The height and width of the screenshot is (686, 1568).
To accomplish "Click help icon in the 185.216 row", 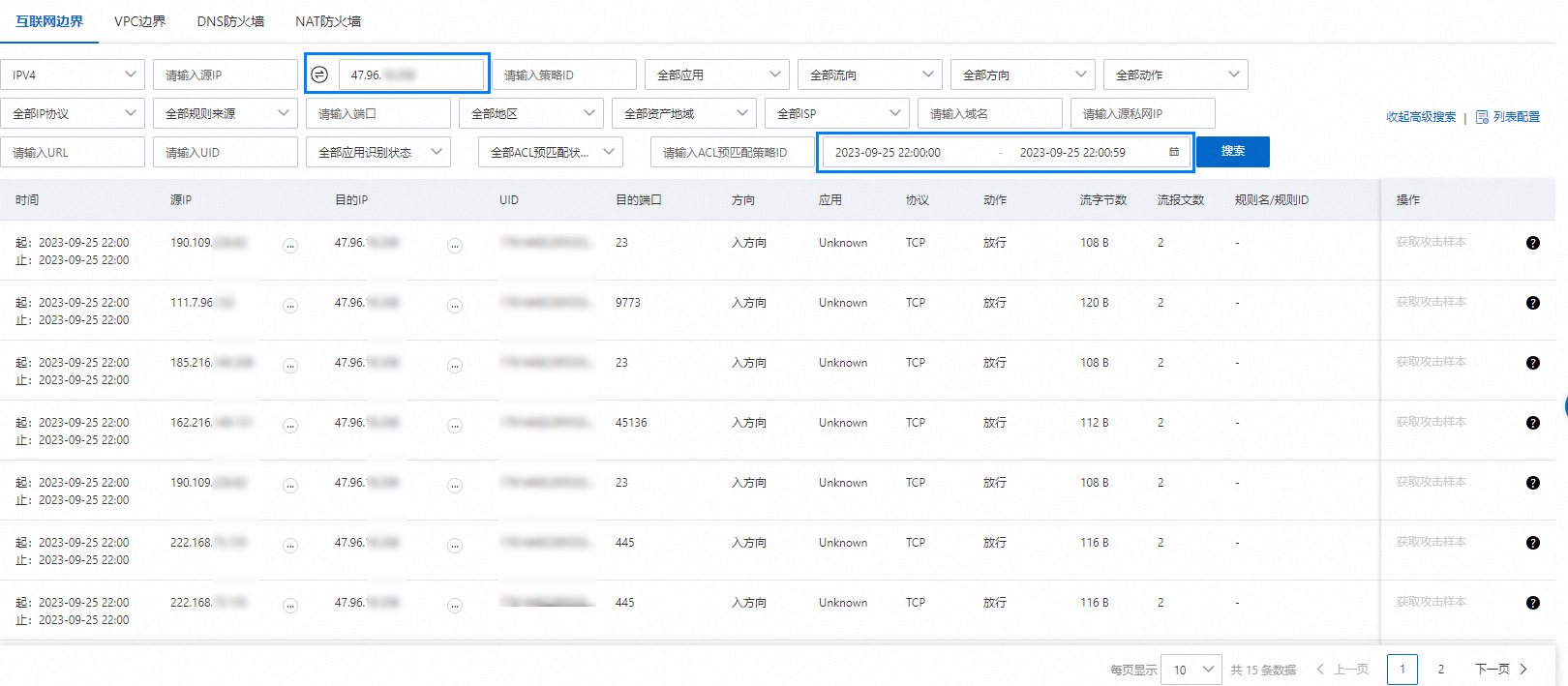I will tap(1533, 363).
